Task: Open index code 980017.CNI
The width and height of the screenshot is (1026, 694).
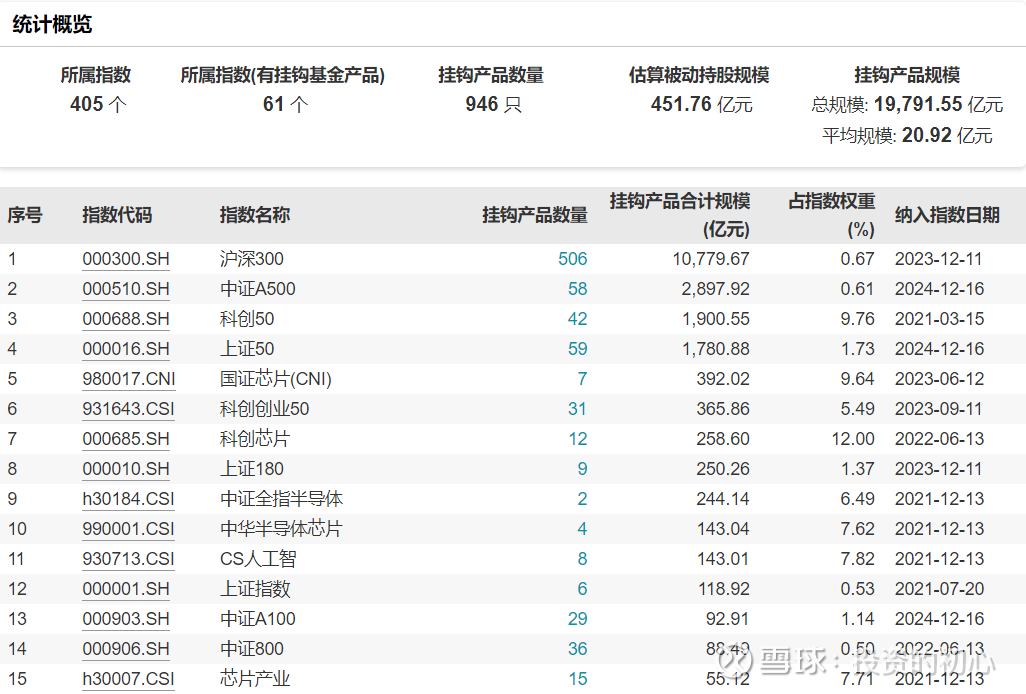Action: [x=128, y=379]
